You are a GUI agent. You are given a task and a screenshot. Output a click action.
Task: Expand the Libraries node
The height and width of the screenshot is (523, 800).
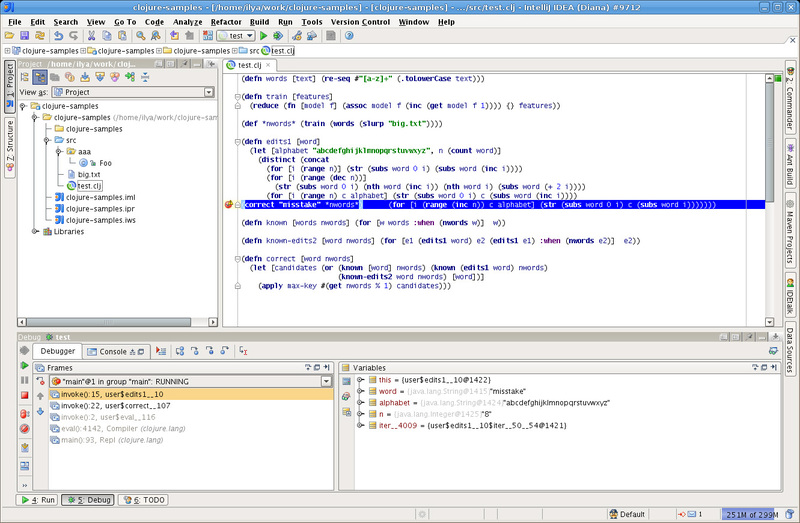35,232
